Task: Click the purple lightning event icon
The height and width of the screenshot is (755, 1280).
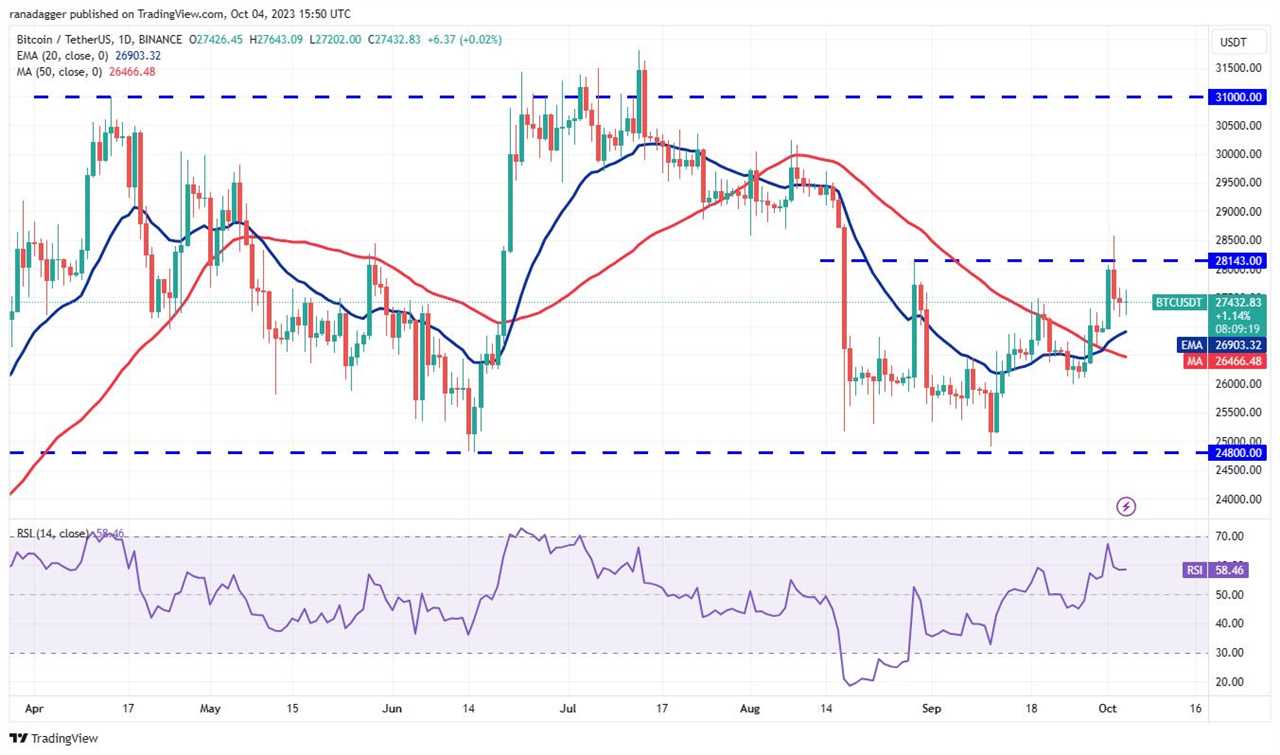Action: click(1126, 507)
